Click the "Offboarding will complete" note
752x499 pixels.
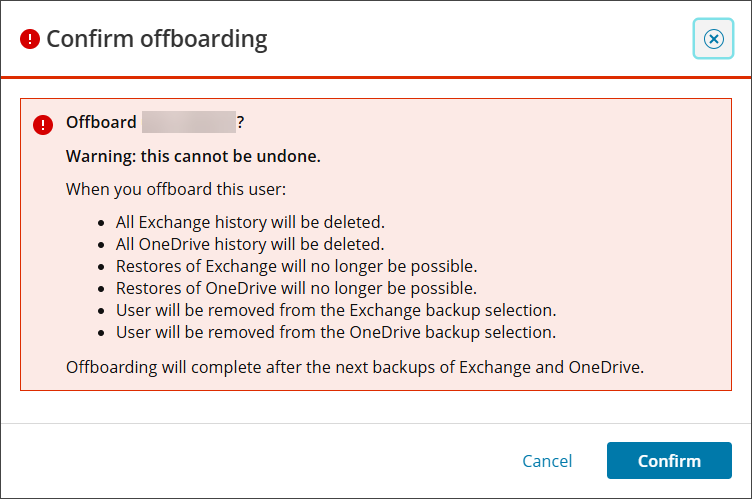(x=354, y=366)
